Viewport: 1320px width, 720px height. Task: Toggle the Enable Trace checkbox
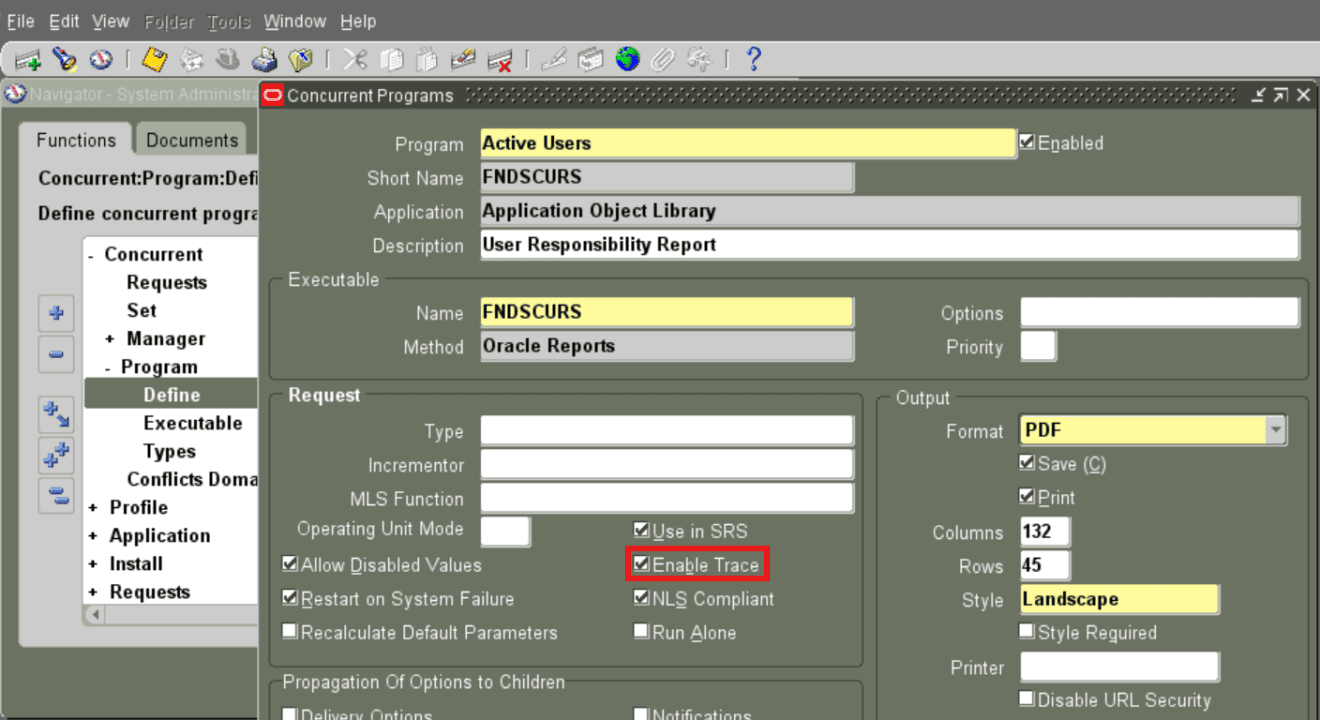[x=641, y=564]
